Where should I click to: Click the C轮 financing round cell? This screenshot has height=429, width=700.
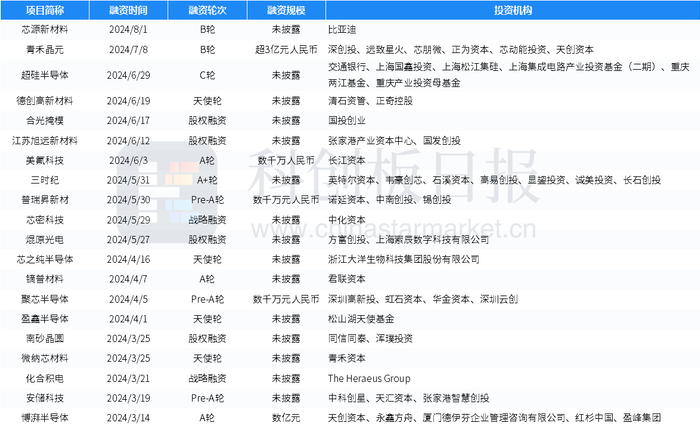tap(207, 75)
